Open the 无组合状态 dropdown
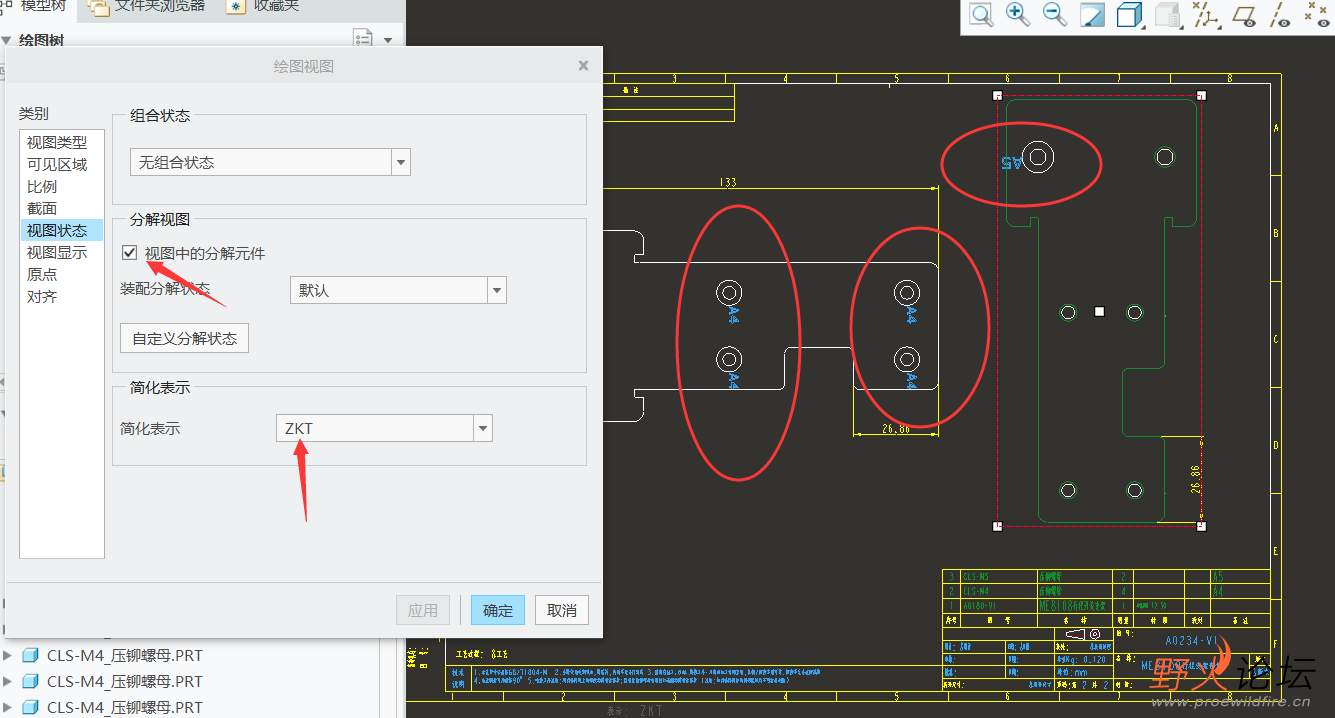Viewport: 1335px width, 718px height. click(400, 162)
